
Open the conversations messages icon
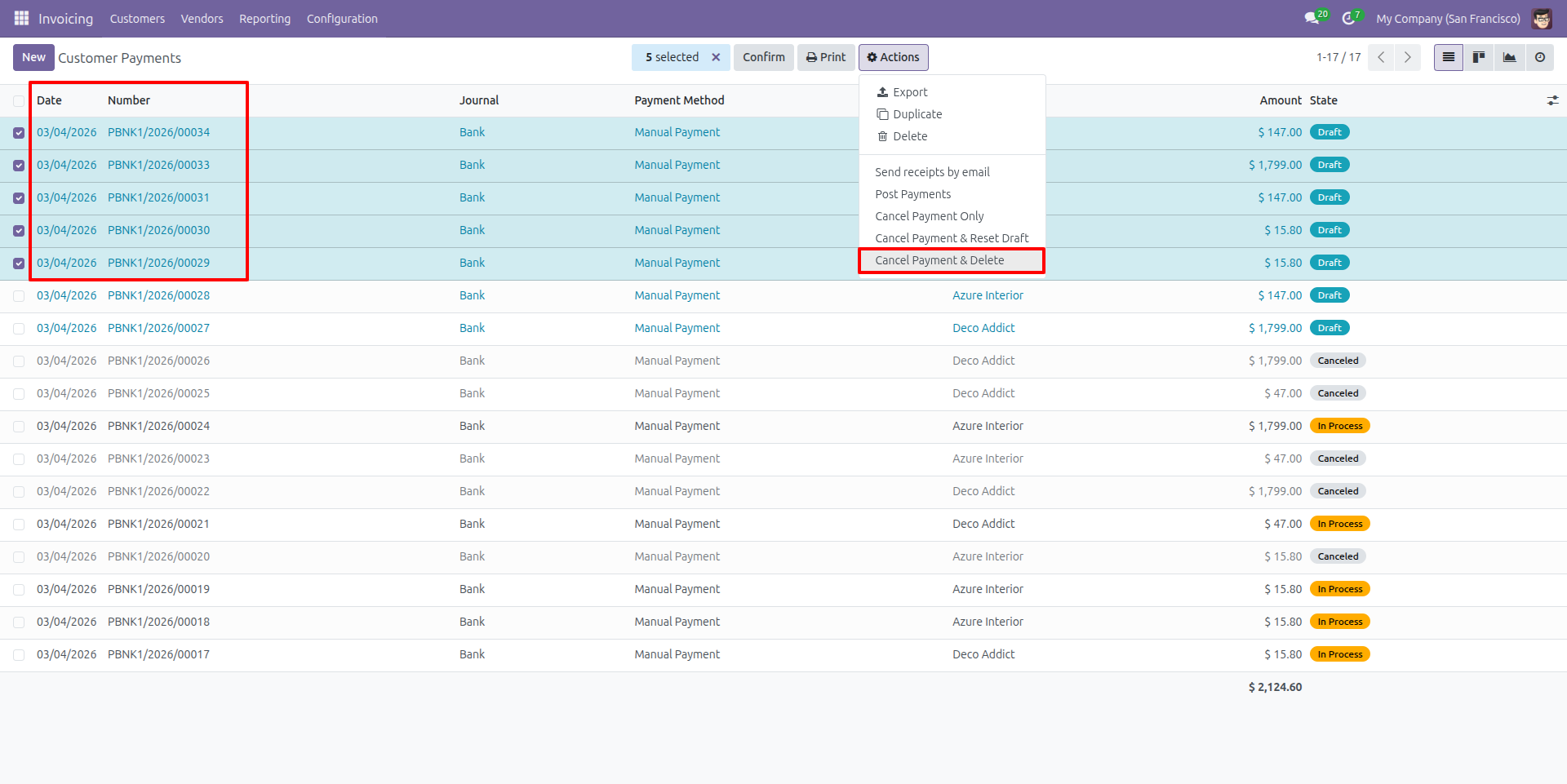tap(1312, 18)
